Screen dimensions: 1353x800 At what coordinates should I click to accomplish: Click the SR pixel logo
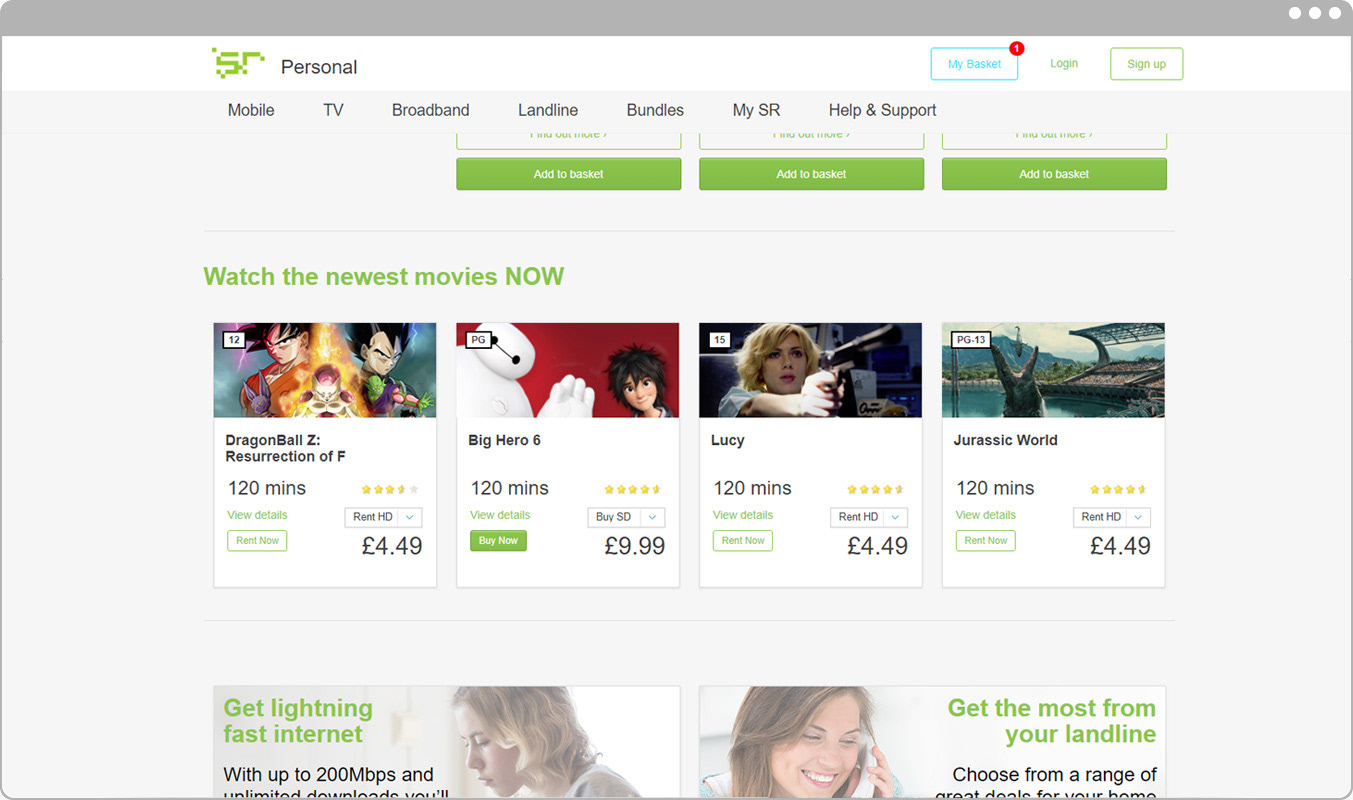point(238,63)
